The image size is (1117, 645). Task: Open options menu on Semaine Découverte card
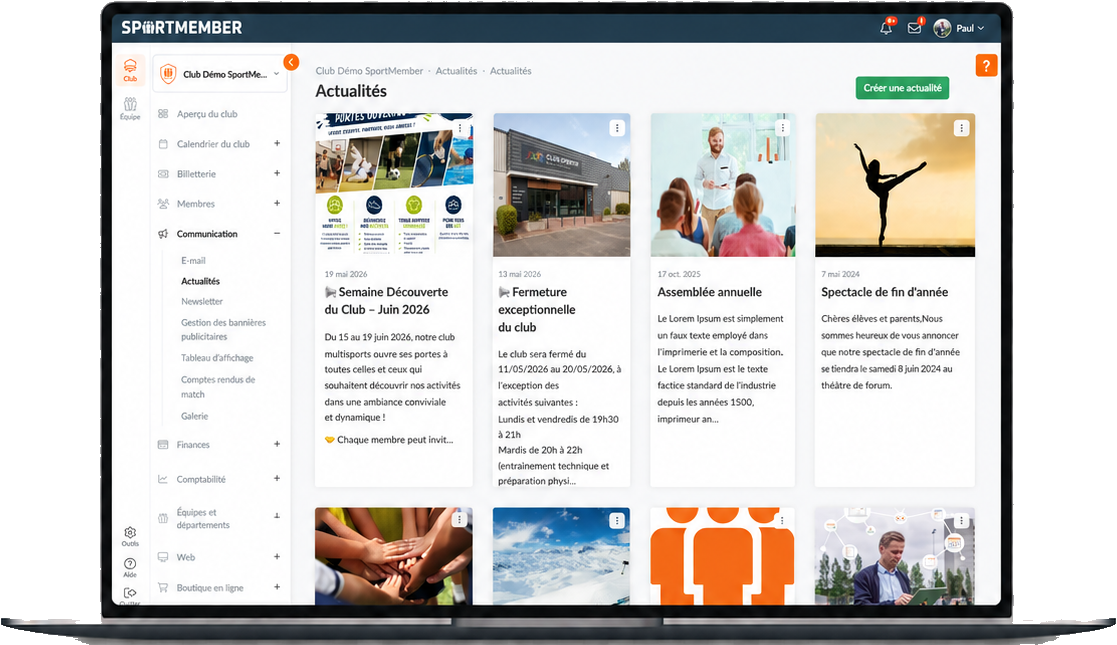pos(459,128)
